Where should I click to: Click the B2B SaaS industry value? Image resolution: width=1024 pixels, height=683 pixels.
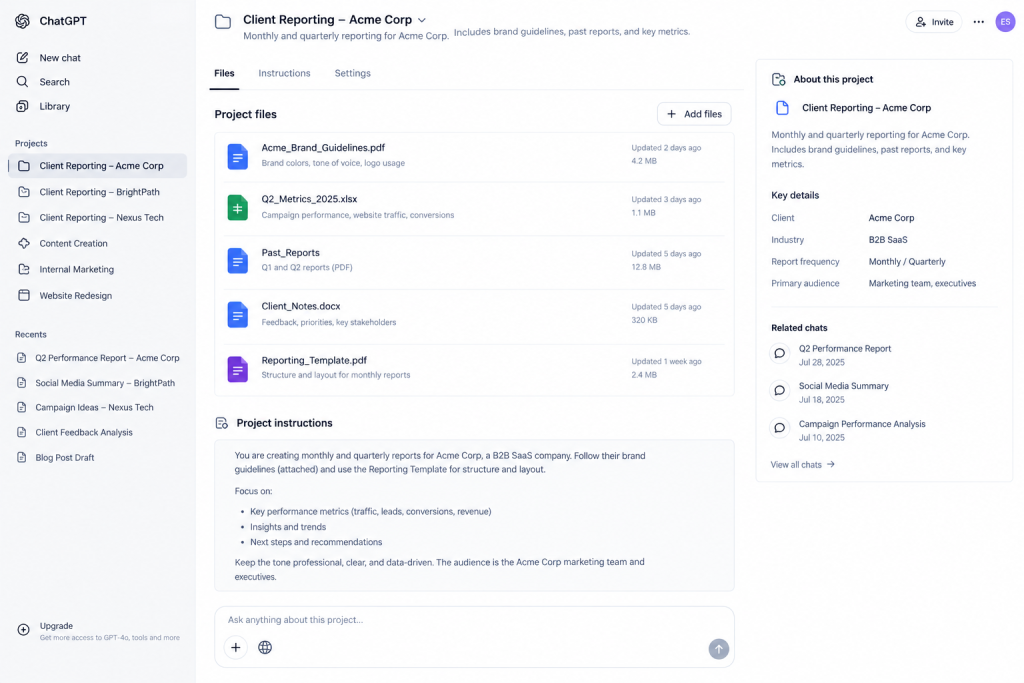(x=888, y=240)
